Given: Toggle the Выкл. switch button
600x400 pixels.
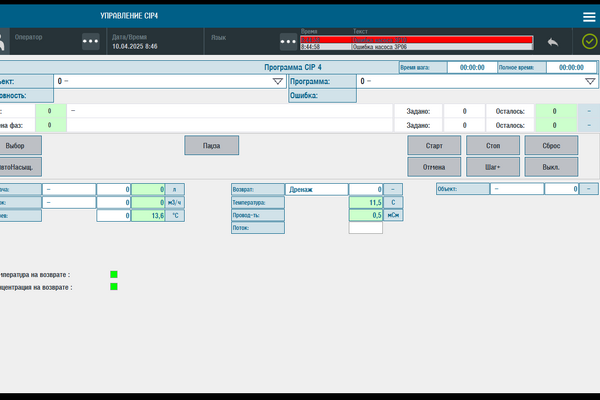Looking at the screenshot, I should click(x=551, y=166).
